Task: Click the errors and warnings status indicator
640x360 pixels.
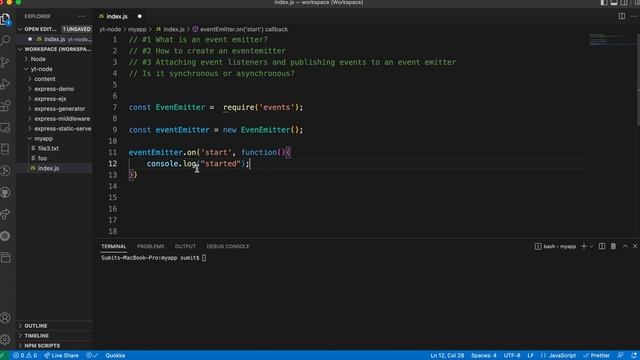Action: [x=25, y=356]
